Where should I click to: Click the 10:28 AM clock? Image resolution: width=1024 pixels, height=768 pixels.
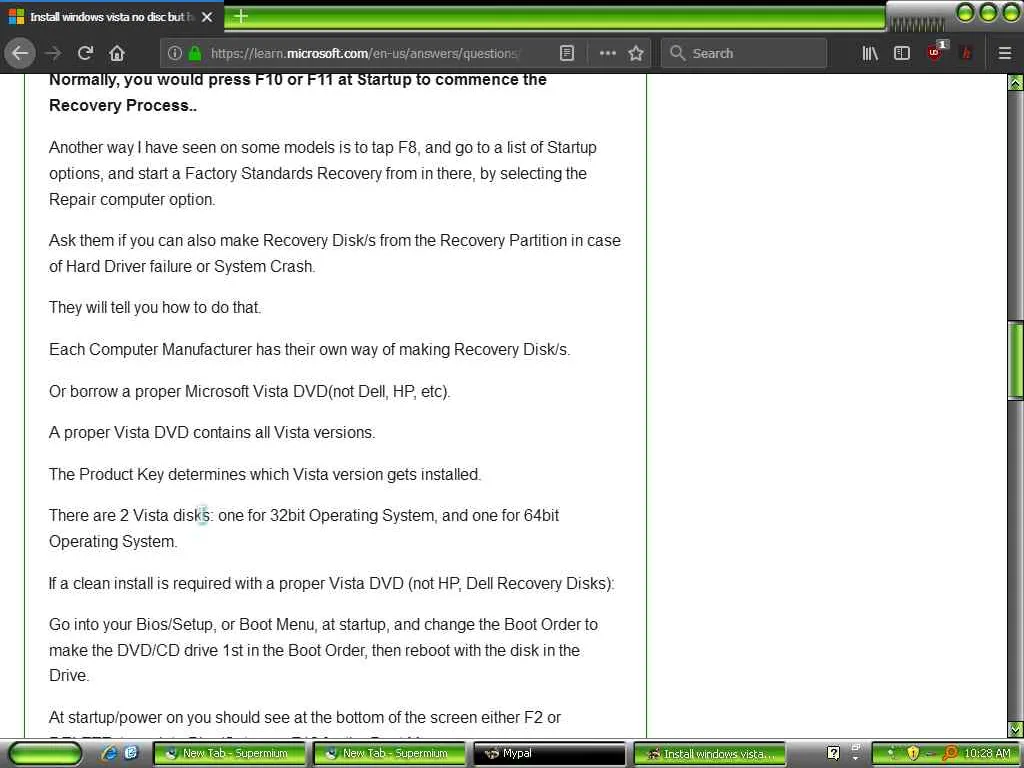click(987, 754)
